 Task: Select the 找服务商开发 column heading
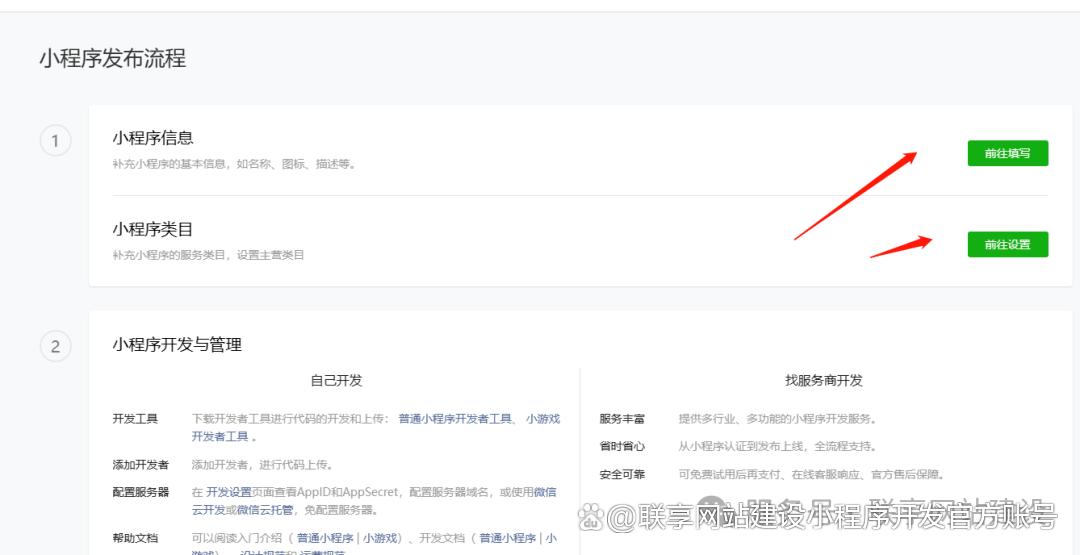[823, 381]
